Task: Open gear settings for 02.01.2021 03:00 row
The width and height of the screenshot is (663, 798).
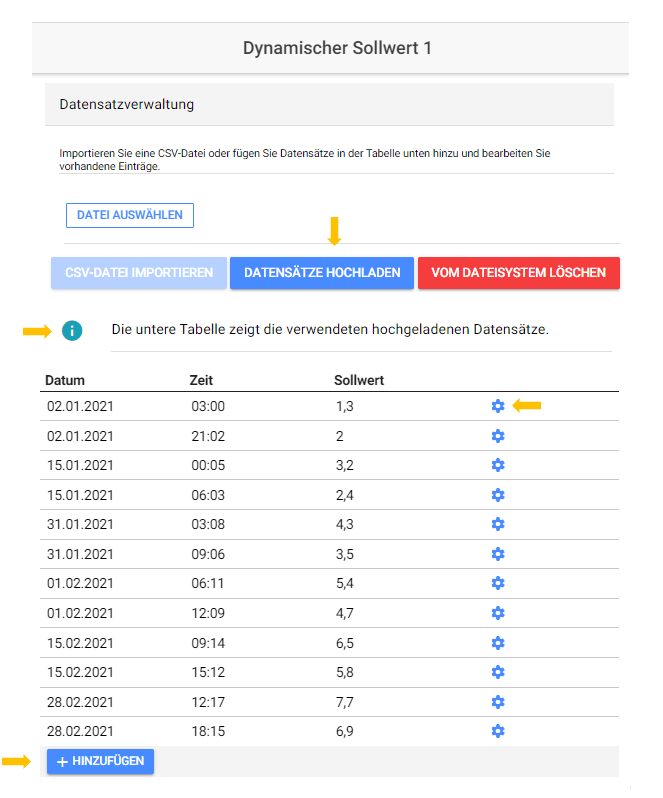Action: tap(498, 406)
